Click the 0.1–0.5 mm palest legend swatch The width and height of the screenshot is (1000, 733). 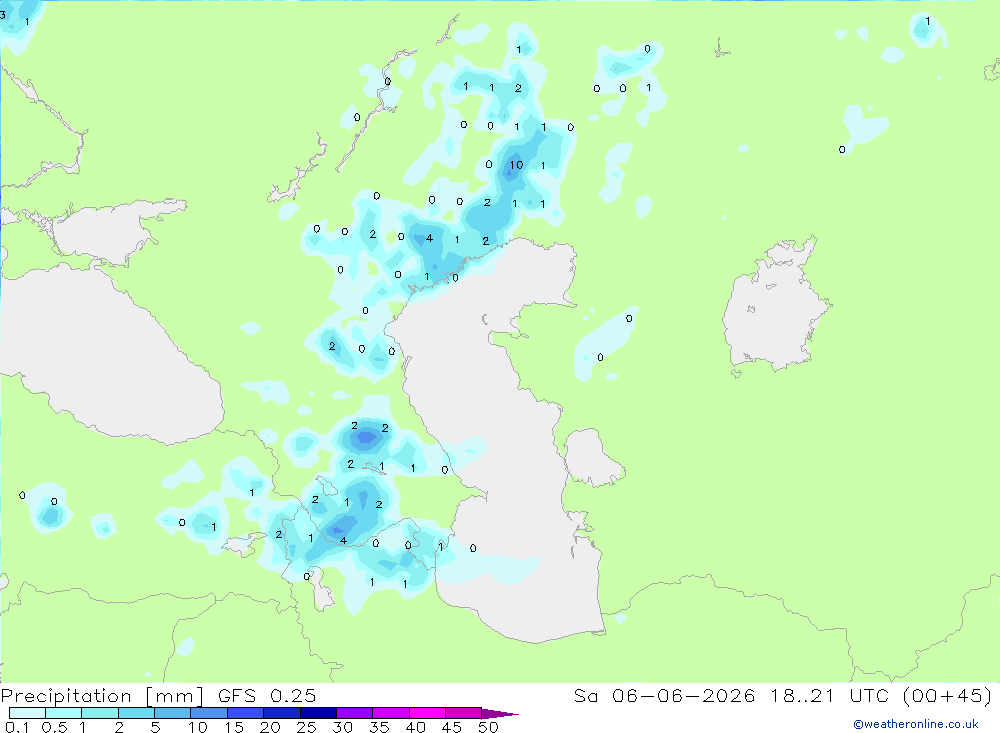[27, 713]
